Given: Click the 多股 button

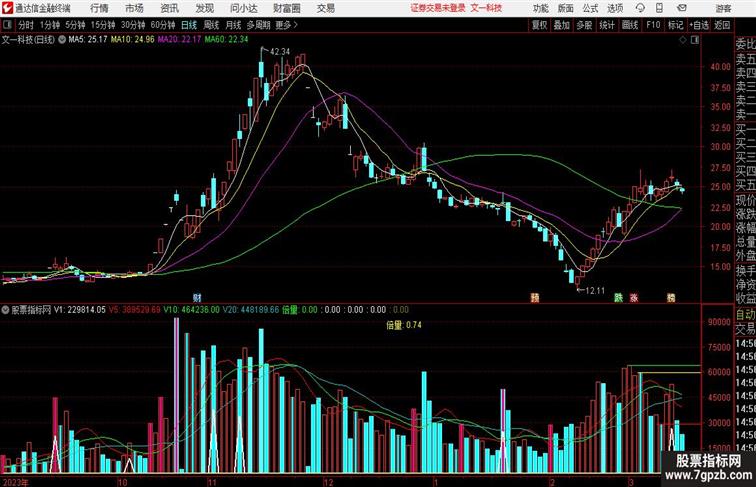Looking at the screenshot, I should point(584,25).
